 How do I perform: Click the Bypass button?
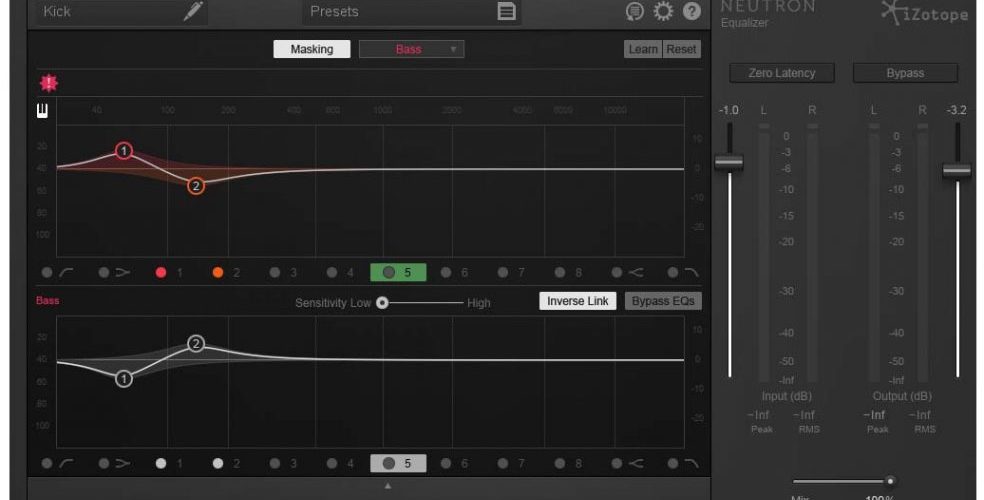coord(905,73)
